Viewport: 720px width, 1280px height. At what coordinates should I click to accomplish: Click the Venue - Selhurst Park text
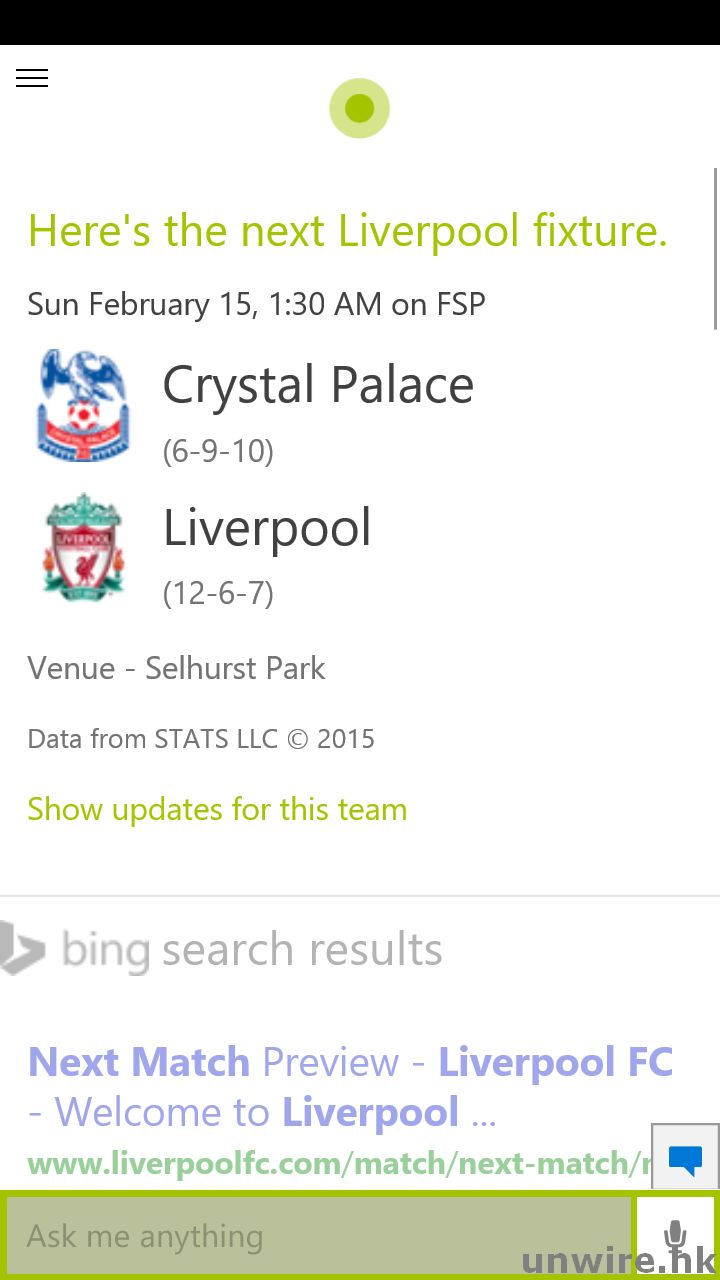pyautogui.click(x=176, y=668)
